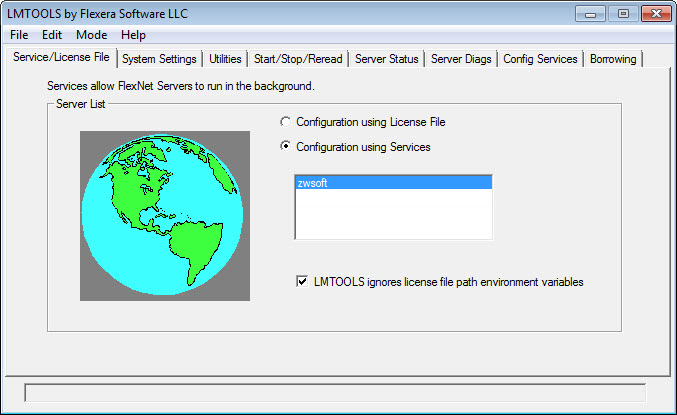This screenshot has width=677, height=415.
Task: Minimize the LMTOOLS window
Action: pyautogui.click(x=593, y=13)
